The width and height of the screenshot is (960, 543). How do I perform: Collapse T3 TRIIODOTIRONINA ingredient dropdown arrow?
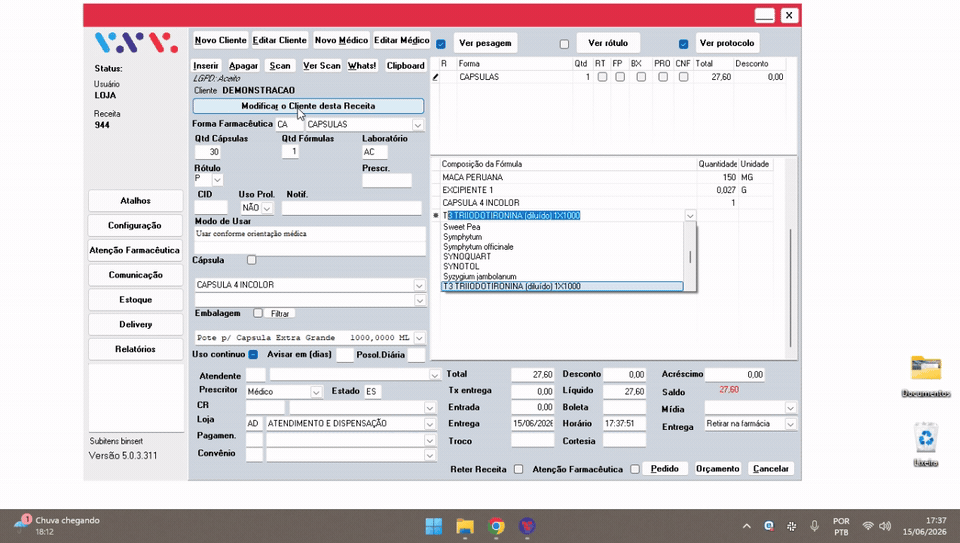click(690, 215)
